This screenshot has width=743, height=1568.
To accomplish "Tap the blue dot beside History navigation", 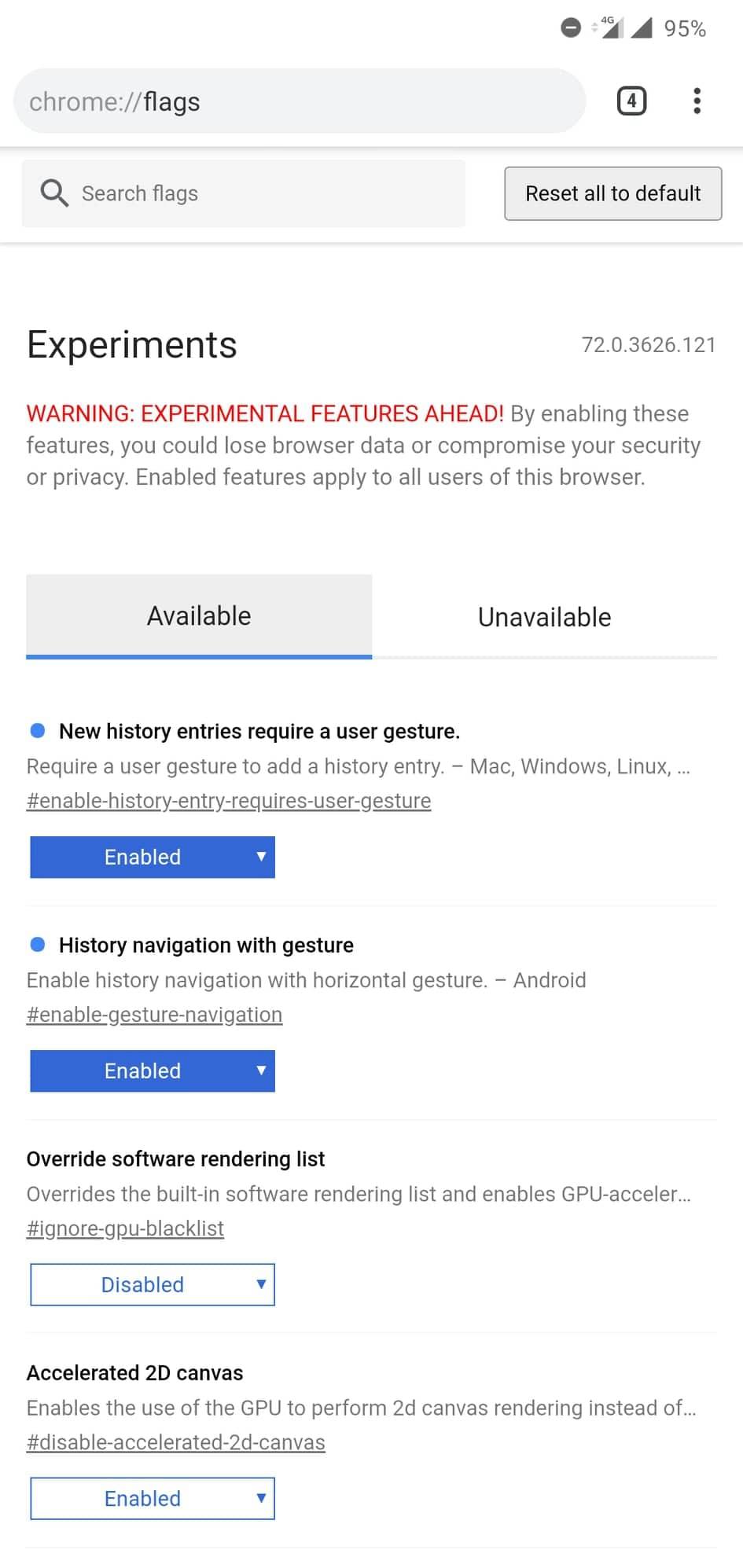I will tap(38, 944).
